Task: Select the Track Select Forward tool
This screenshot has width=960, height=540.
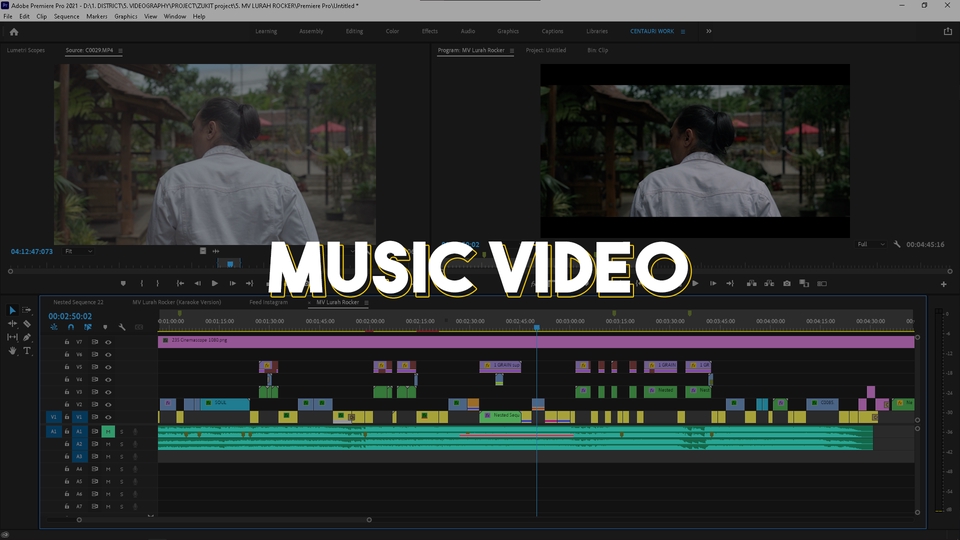Action: tap(27, 310)
